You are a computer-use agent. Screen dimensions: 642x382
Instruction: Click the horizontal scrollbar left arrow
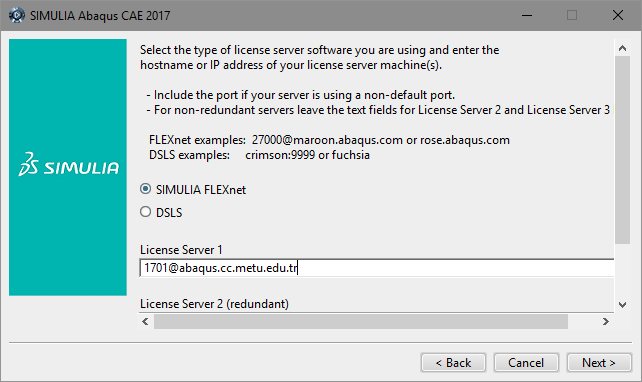145,321
